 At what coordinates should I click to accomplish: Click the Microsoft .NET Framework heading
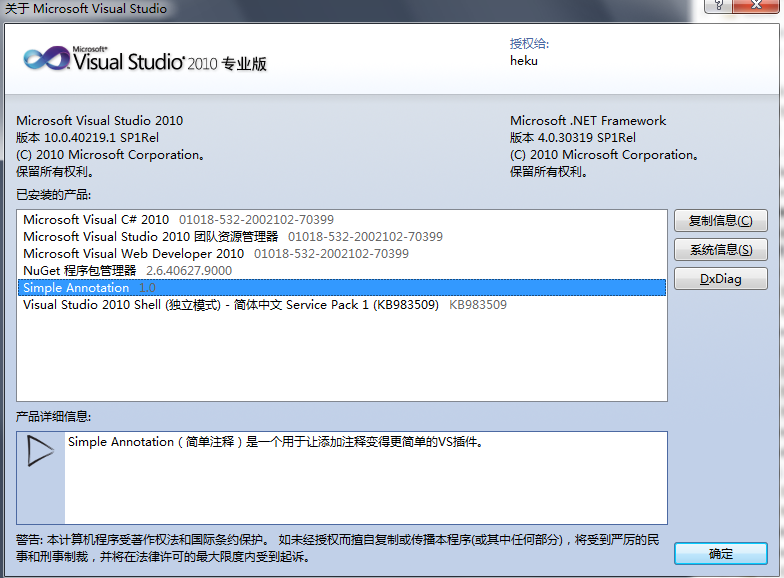[x=588, y=120]
